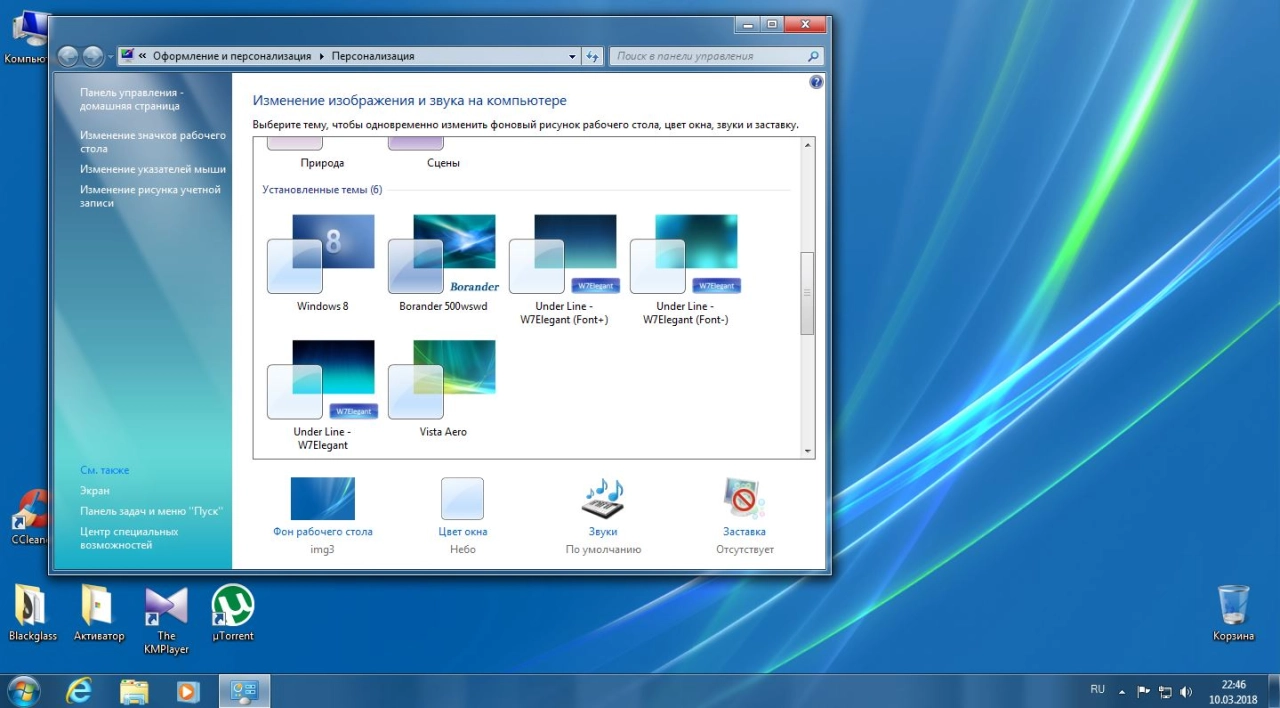Viewport: 1280px width, 708px height.
Task: Open 'Изменение рисунка учетной записи' link
Action: point(150,196)
